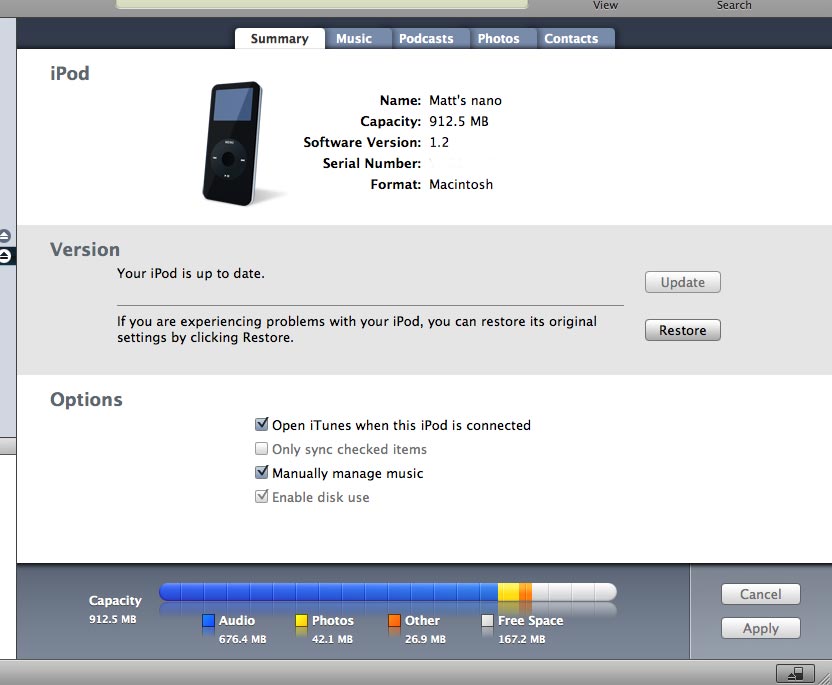Click the software version value 1.2

pos(439,142)
